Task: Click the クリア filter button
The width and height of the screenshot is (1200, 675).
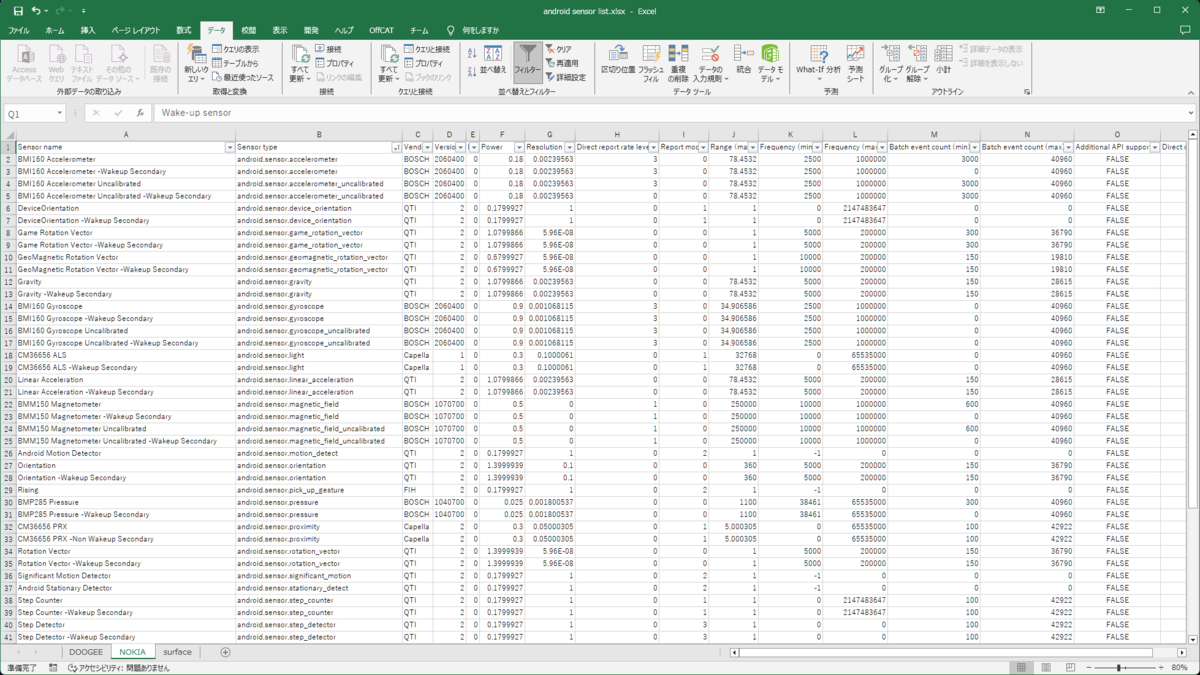Action: pos(559,50)
